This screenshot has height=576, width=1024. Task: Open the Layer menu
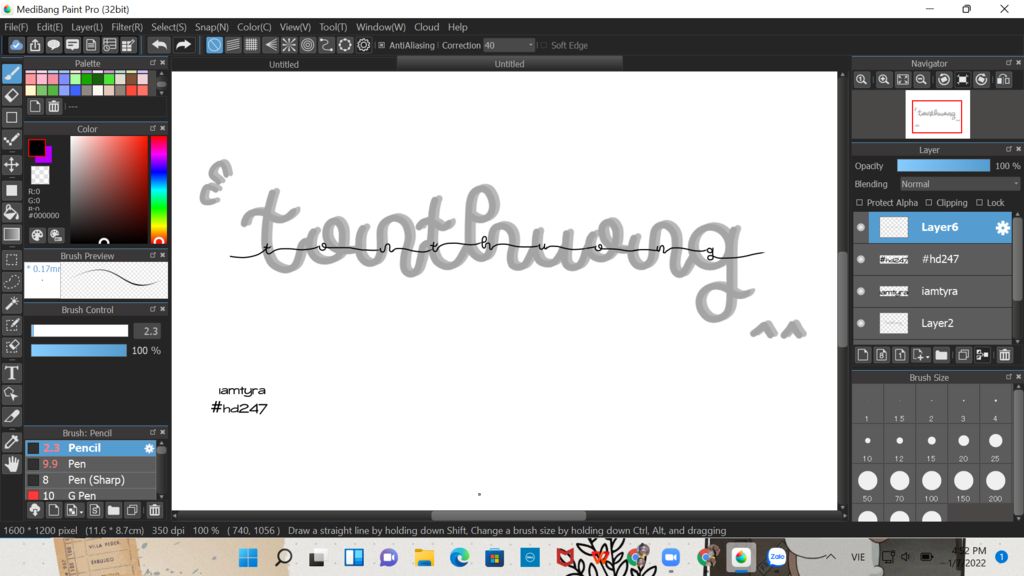87,27
